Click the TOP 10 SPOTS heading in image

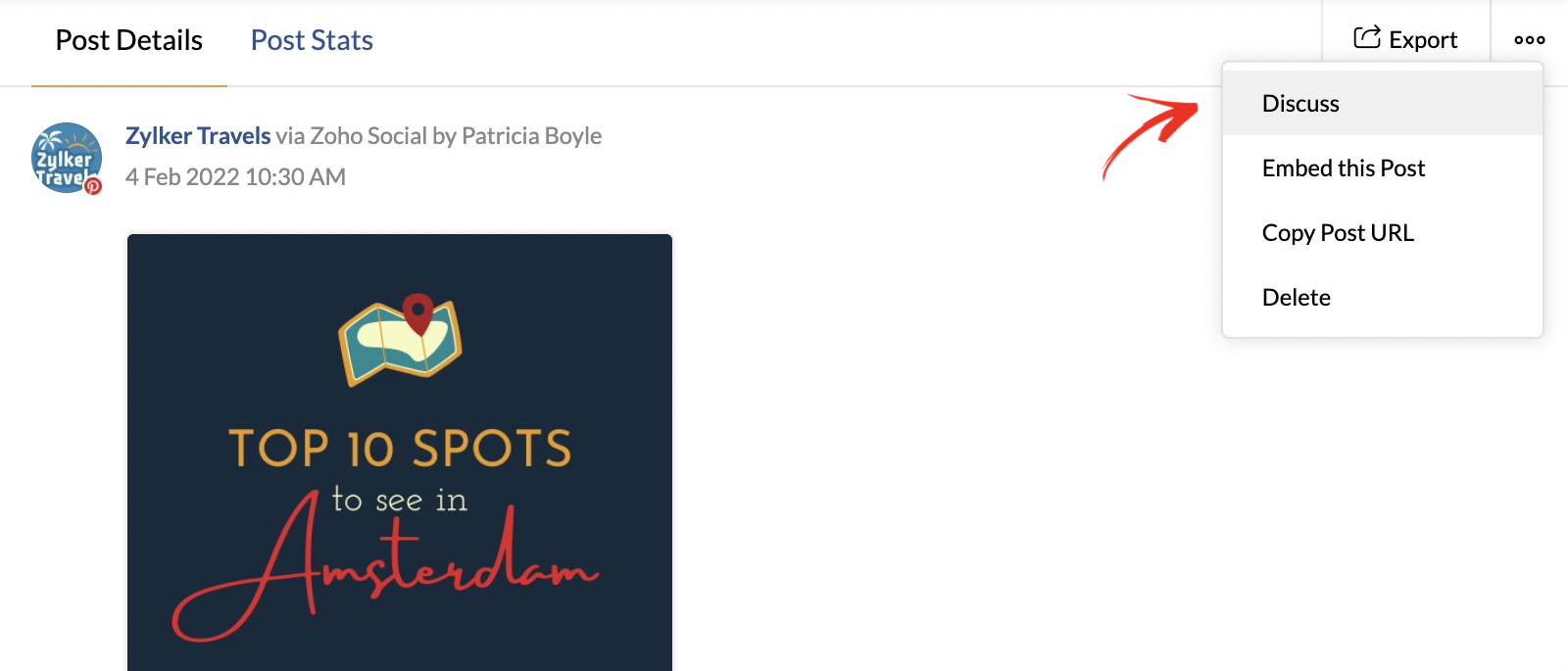pos(400,448)
